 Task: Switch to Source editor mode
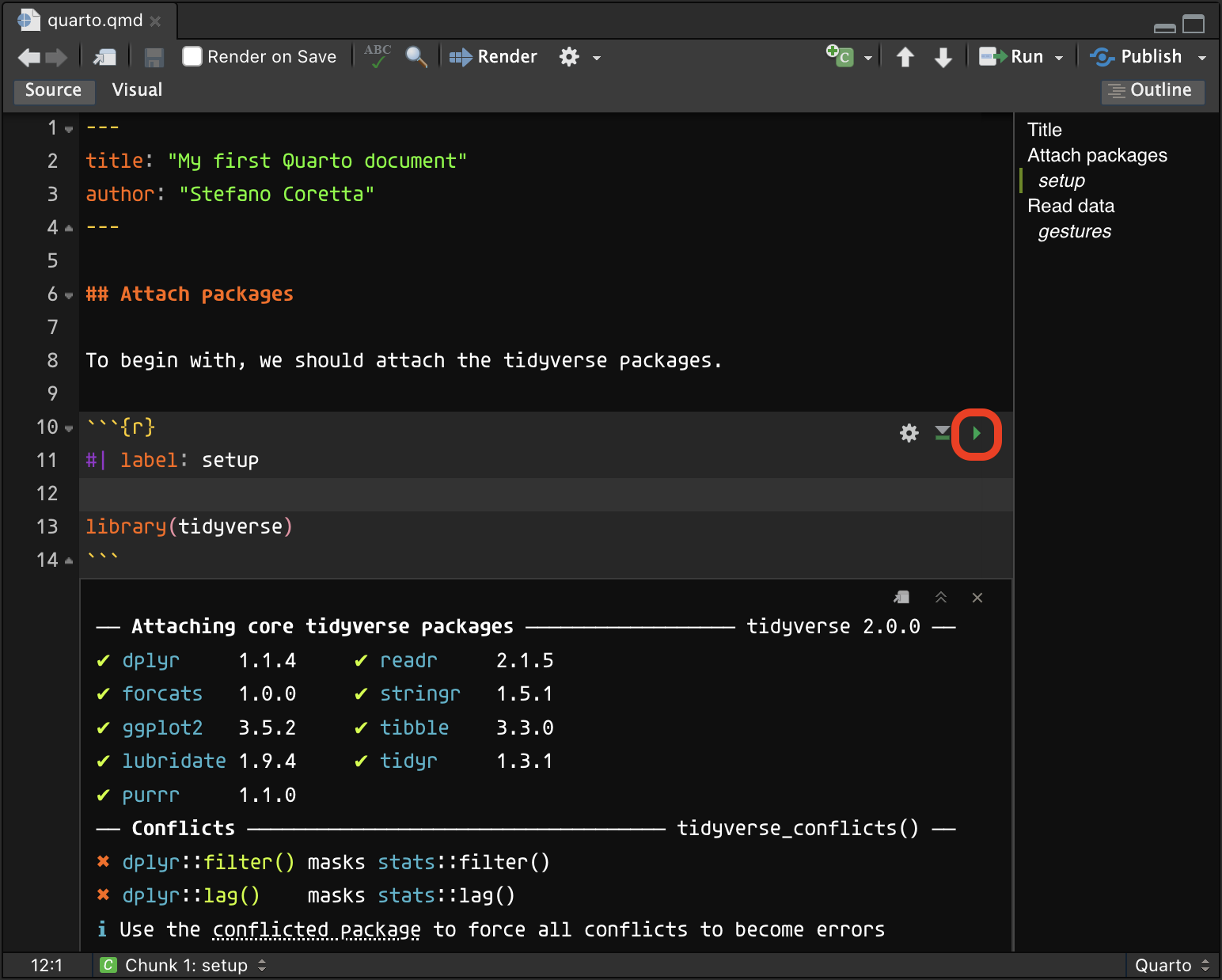pos(53,90)
